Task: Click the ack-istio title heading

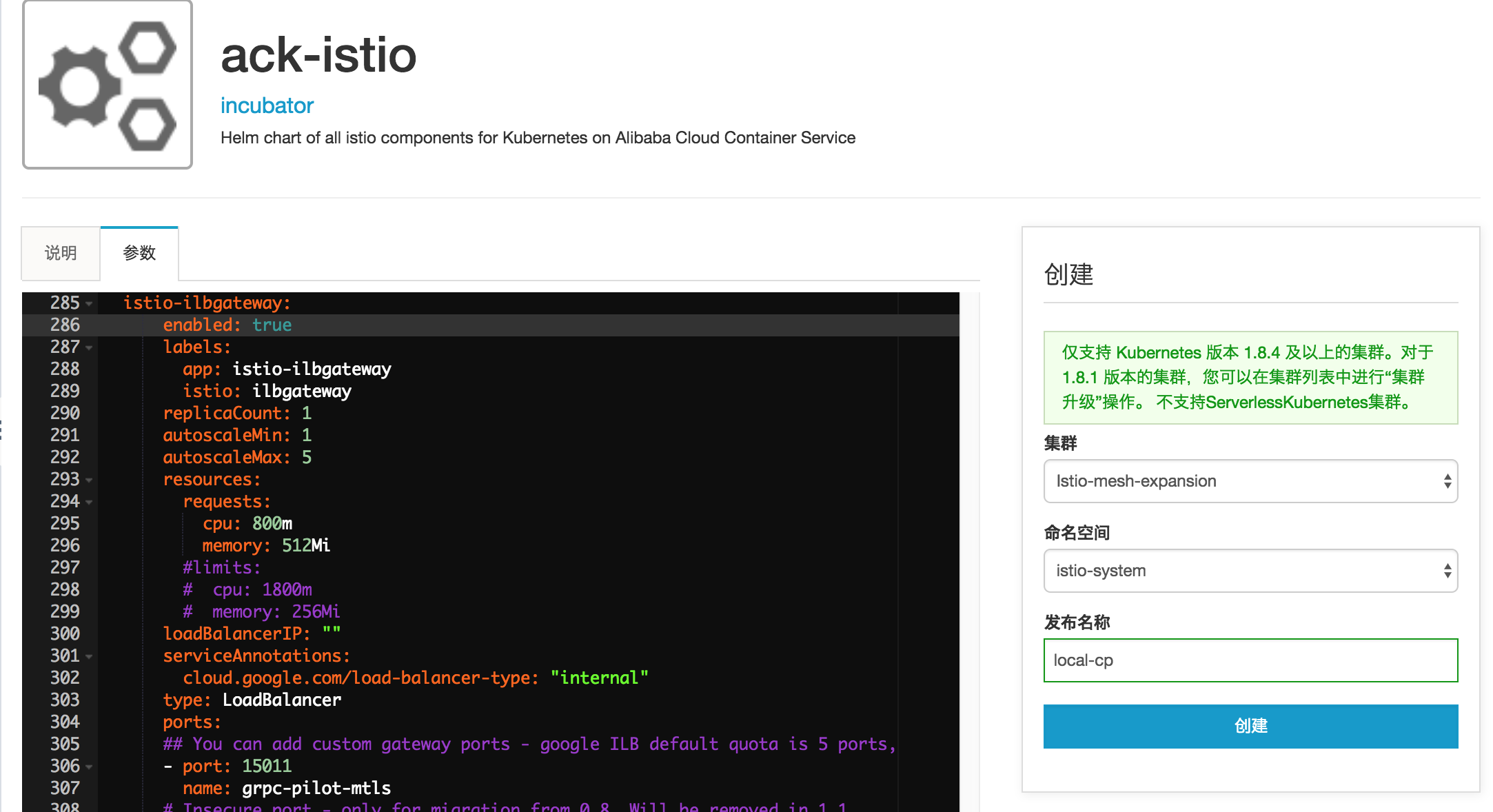Action: [318, 55]
